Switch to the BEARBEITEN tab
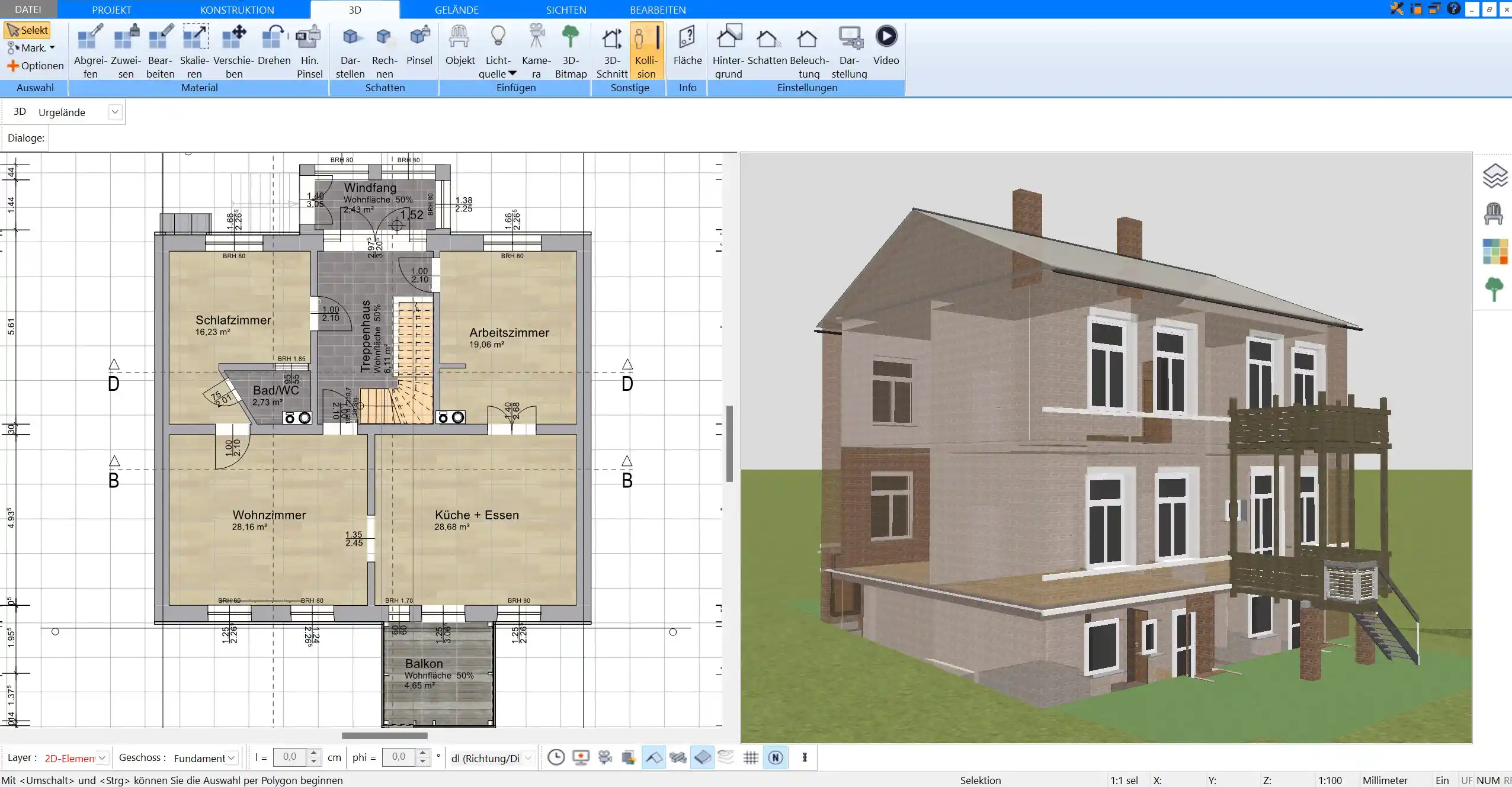The image size is (1512, 787). coord(658,9)
